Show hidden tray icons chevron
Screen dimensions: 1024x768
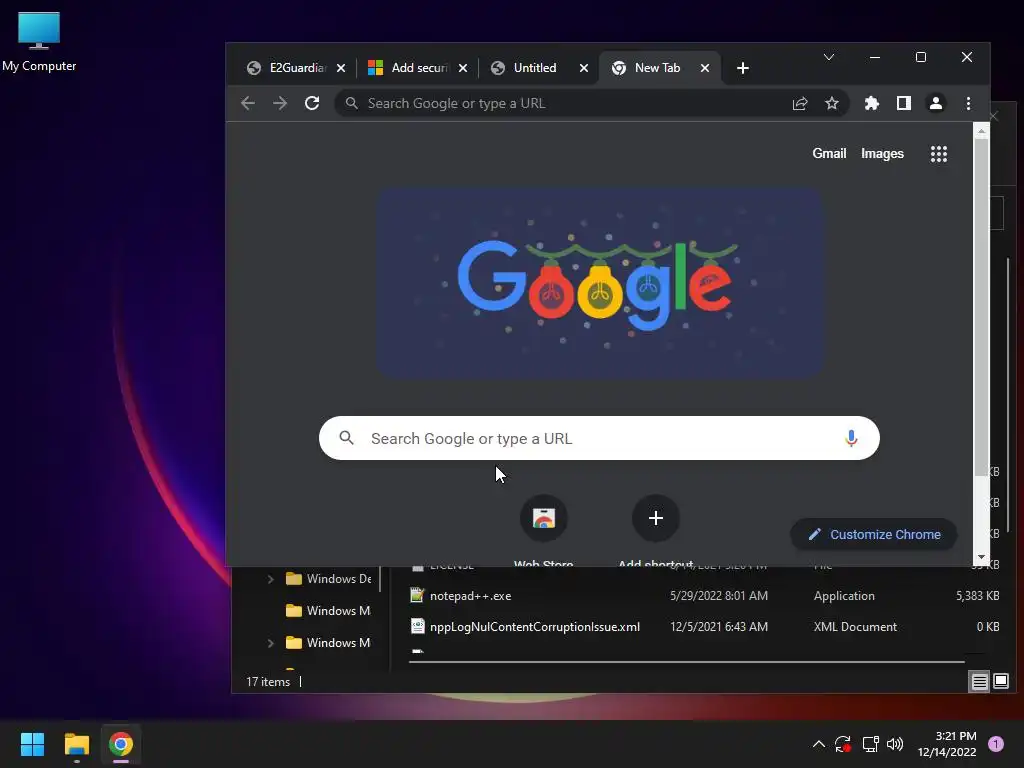[818, 744]
